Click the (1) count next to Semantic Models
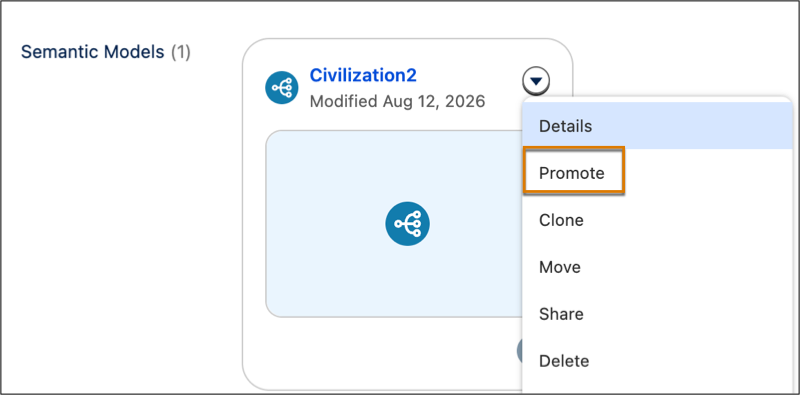 [180, 52]
